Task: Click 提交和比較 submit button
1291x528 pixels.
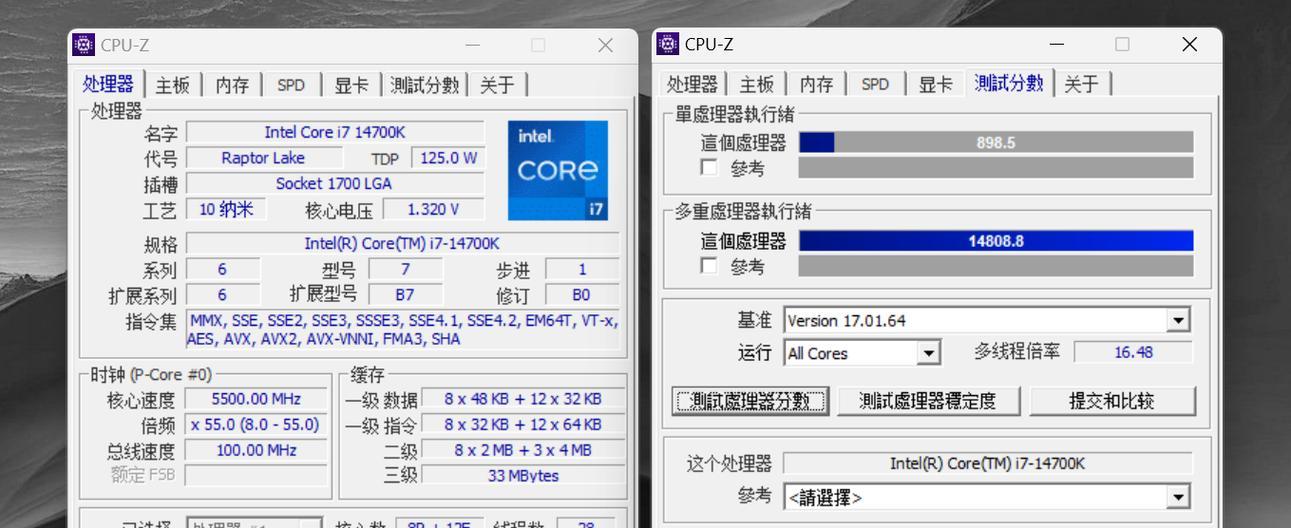Action: pos(1112,401)
